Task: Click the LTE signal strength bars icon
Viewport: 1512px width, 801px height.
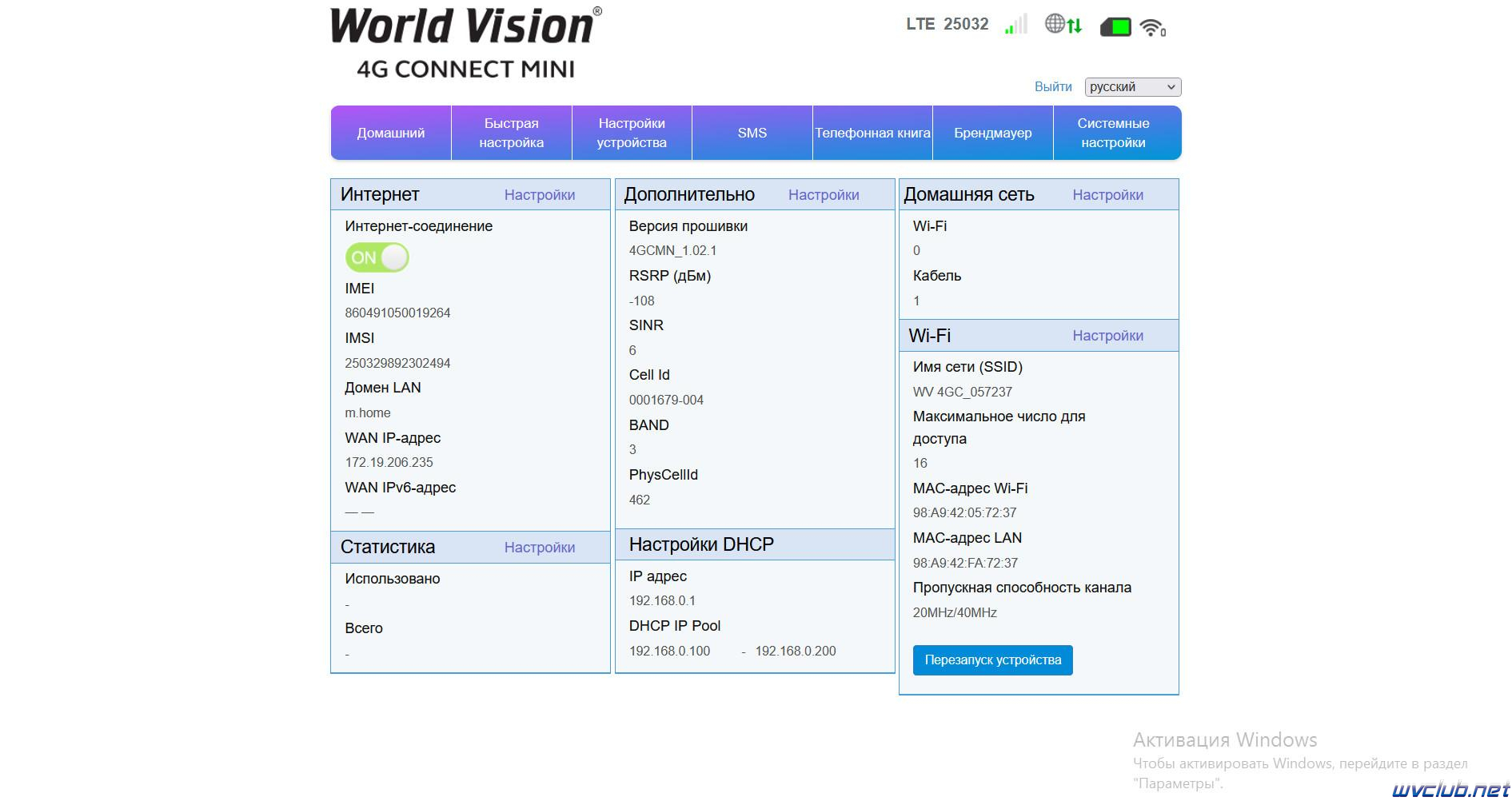Action: pyautogui.click(x=1015, y=25)
